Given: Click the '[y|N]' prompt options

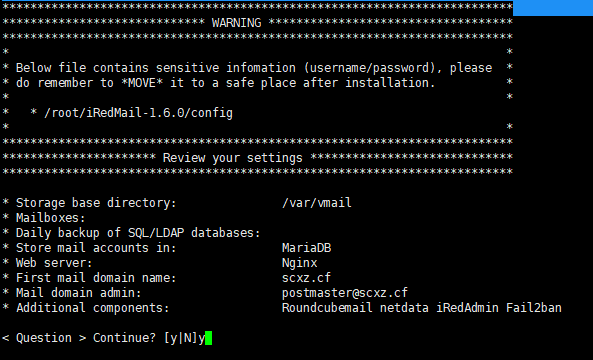Looking at the screenshot, I should 180,338.
